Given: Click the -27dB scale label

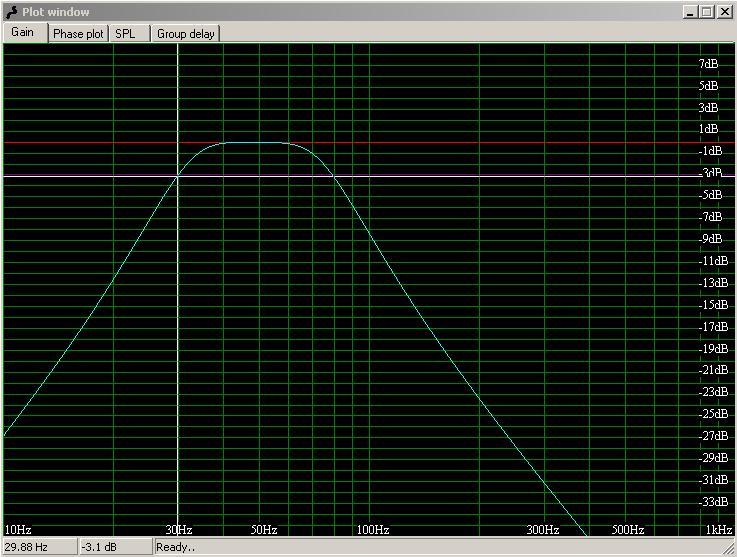Looking at the screenshot, I should 713,436.
